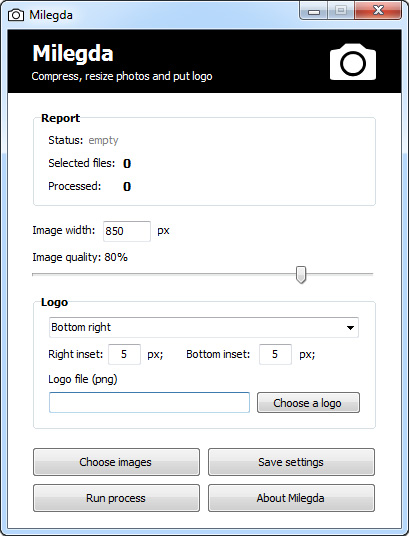Open the logo position dropdown
This screenshot has width=409, height=536.
tap(204, 327)
